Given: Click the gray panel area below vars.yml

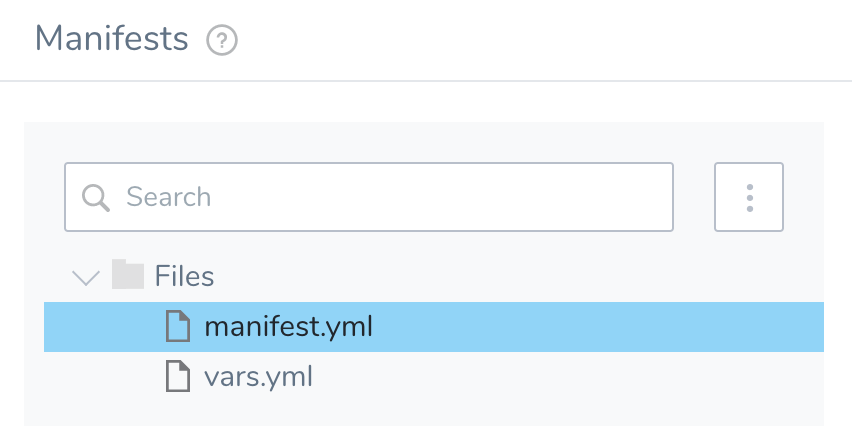Looking at the screenshot, I should [424, 414].
